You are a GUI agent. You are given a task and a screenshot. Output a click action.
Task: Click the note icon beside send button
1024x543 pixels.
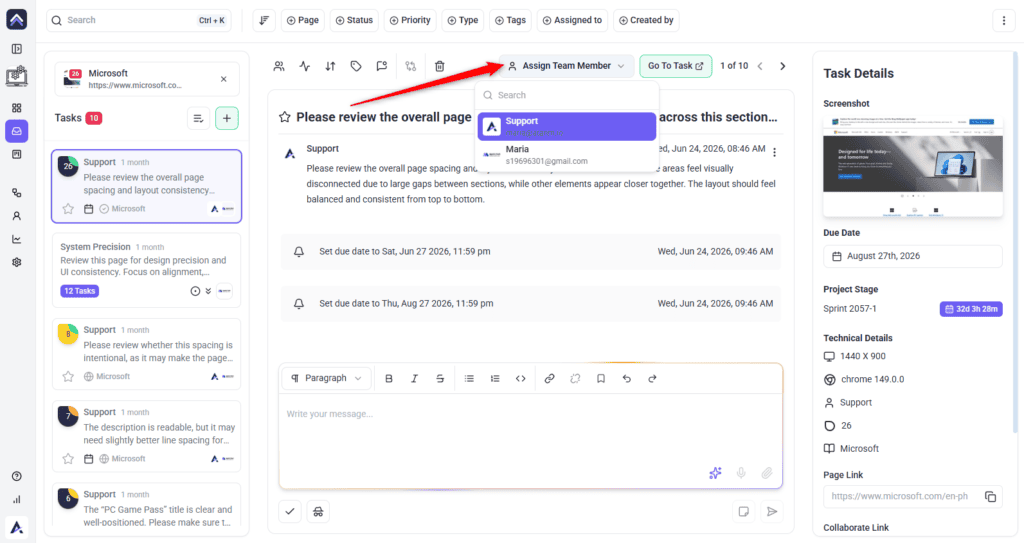click(743, 512)
